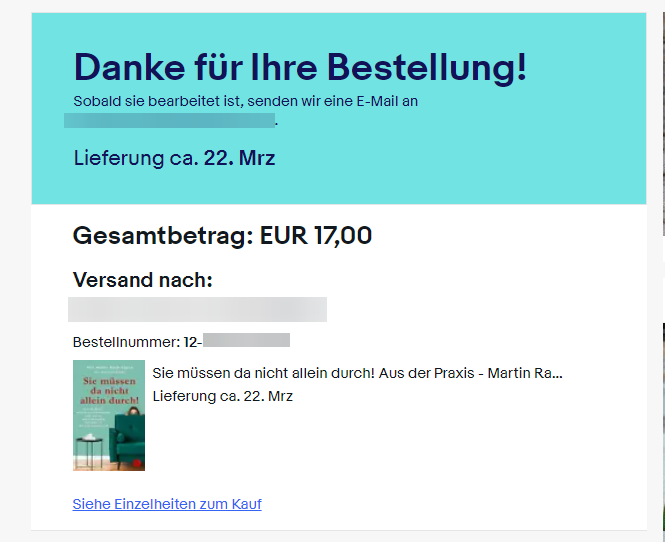
Task: Click the Danke für Ihre Bestellung heading
Action: (x=300, y=67)
